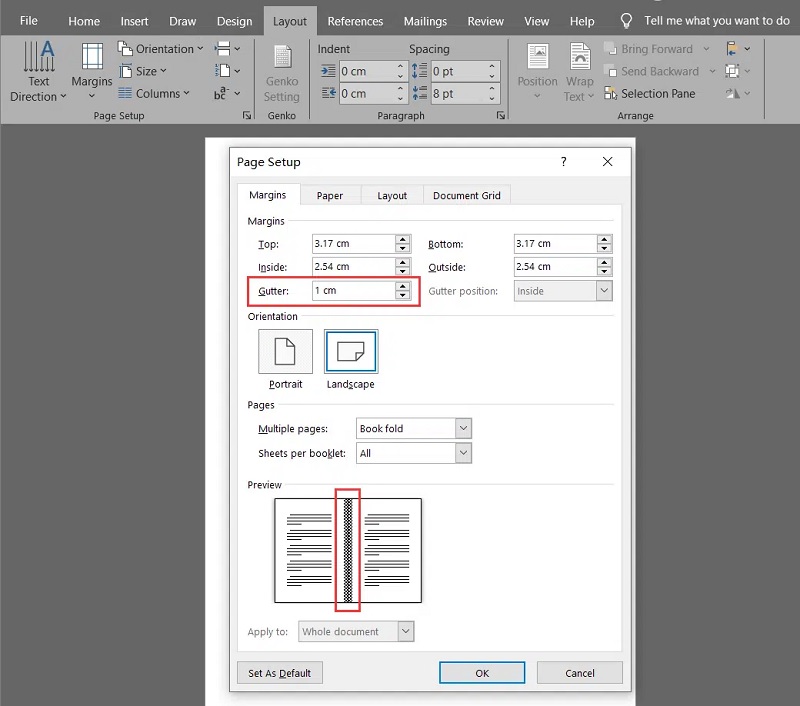The height and width of the screenshot is (706, 800).
Task: Click Send Backward in Arrange group
Action: [x=652, y=71]
